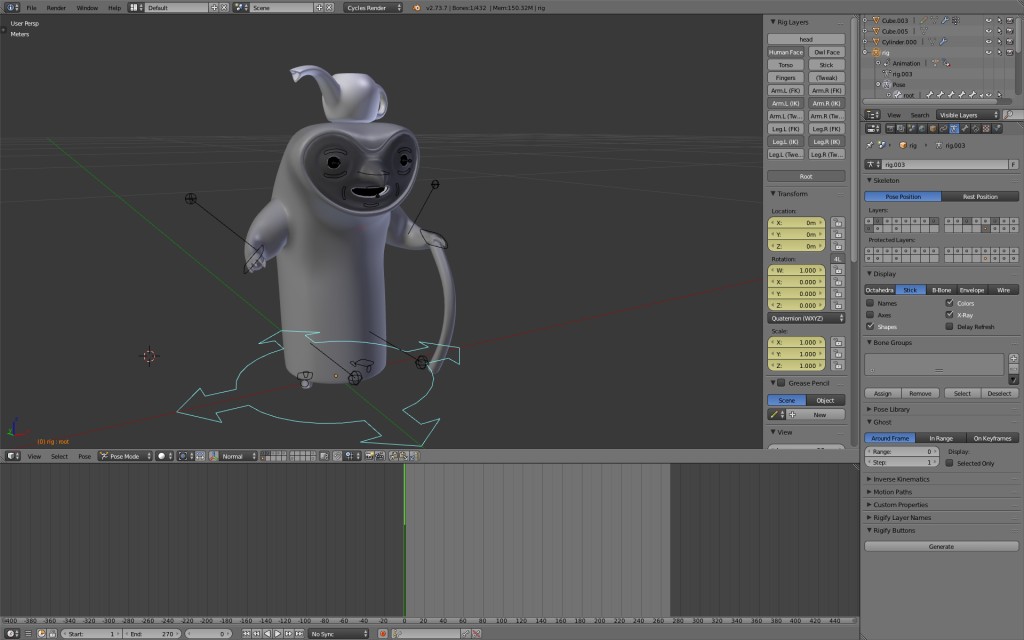Enable the X-Ray checkbox in Display panel

(x=948, y=314)
